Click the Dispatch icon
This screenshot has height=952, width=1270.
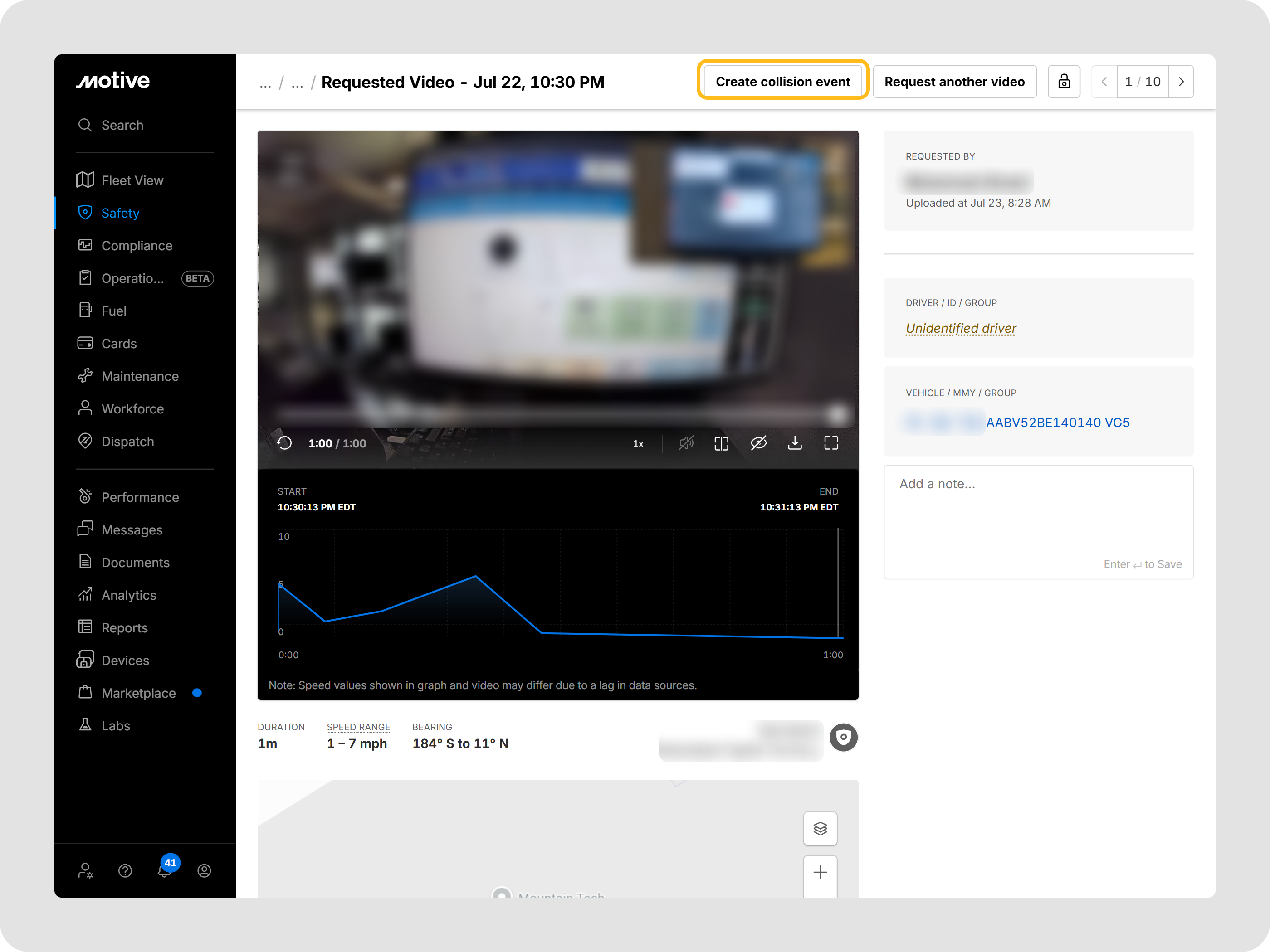pyautogui.click(x=85, y=441)
